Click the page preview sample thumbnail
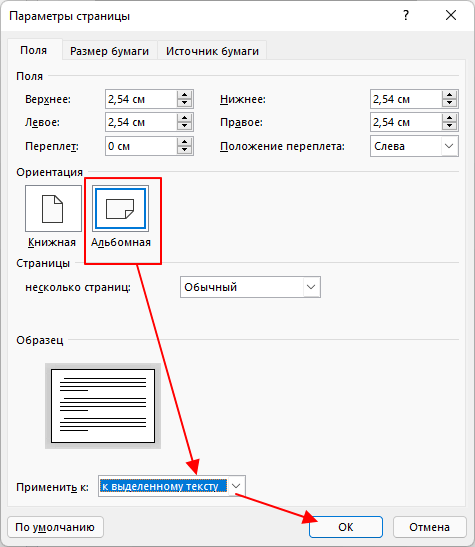The image size is (475, 547). point(103,406)
